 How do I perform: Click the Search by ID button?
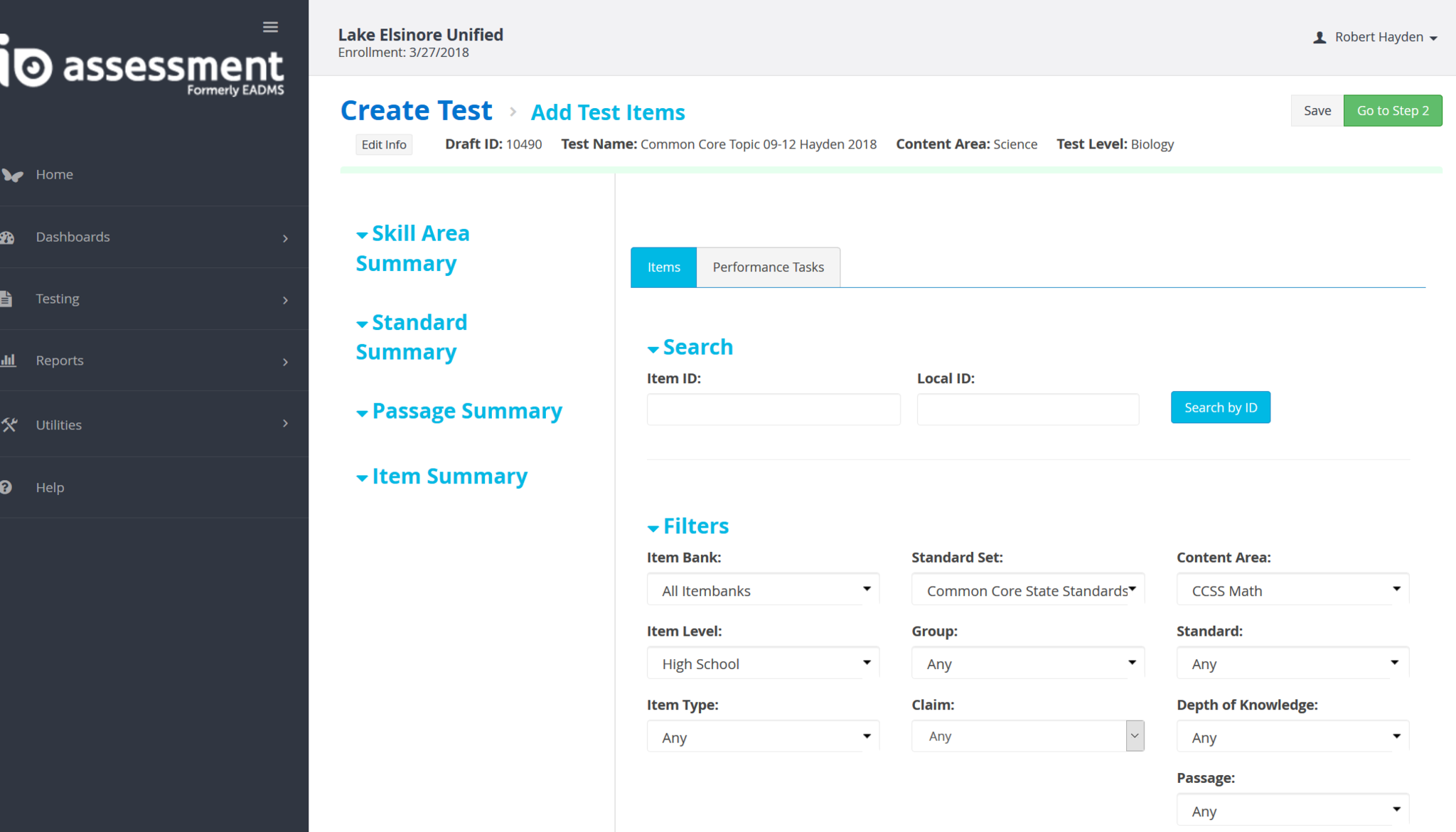[1220, 407]
